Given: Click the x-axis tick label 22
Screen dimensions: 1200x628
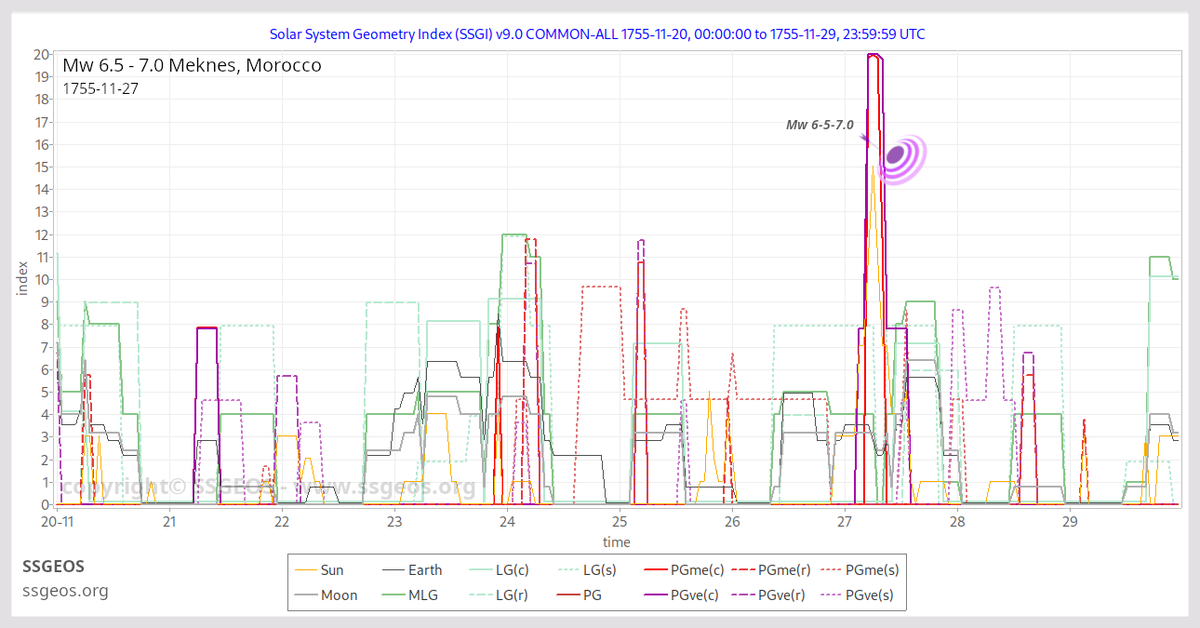Looking at the screenshot, I should point(282,521).
